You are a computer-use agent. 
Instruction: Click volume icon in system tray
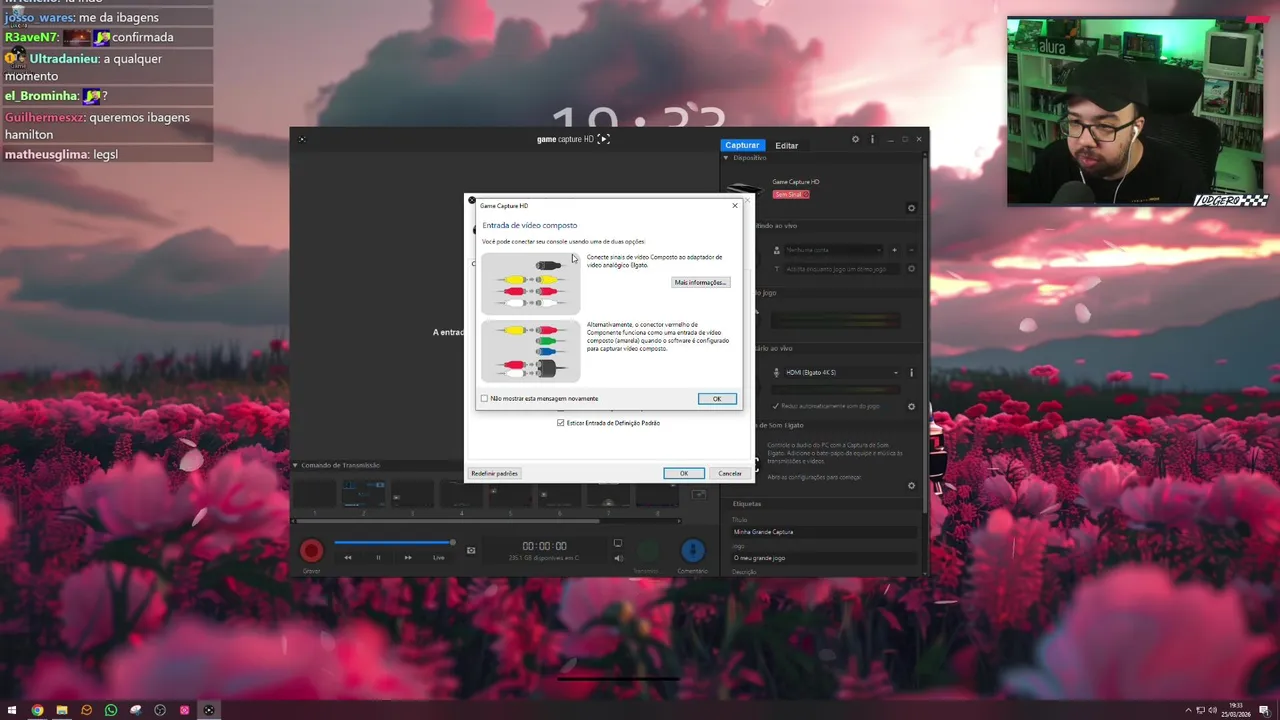tap(1213, 710)
